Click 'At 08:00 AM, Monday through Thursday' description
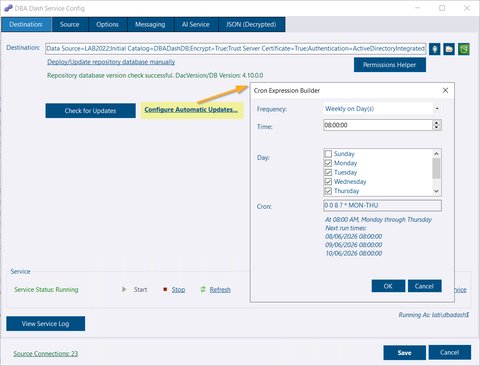The height and width of the screenshot is (366, 480). coord(378,220)
